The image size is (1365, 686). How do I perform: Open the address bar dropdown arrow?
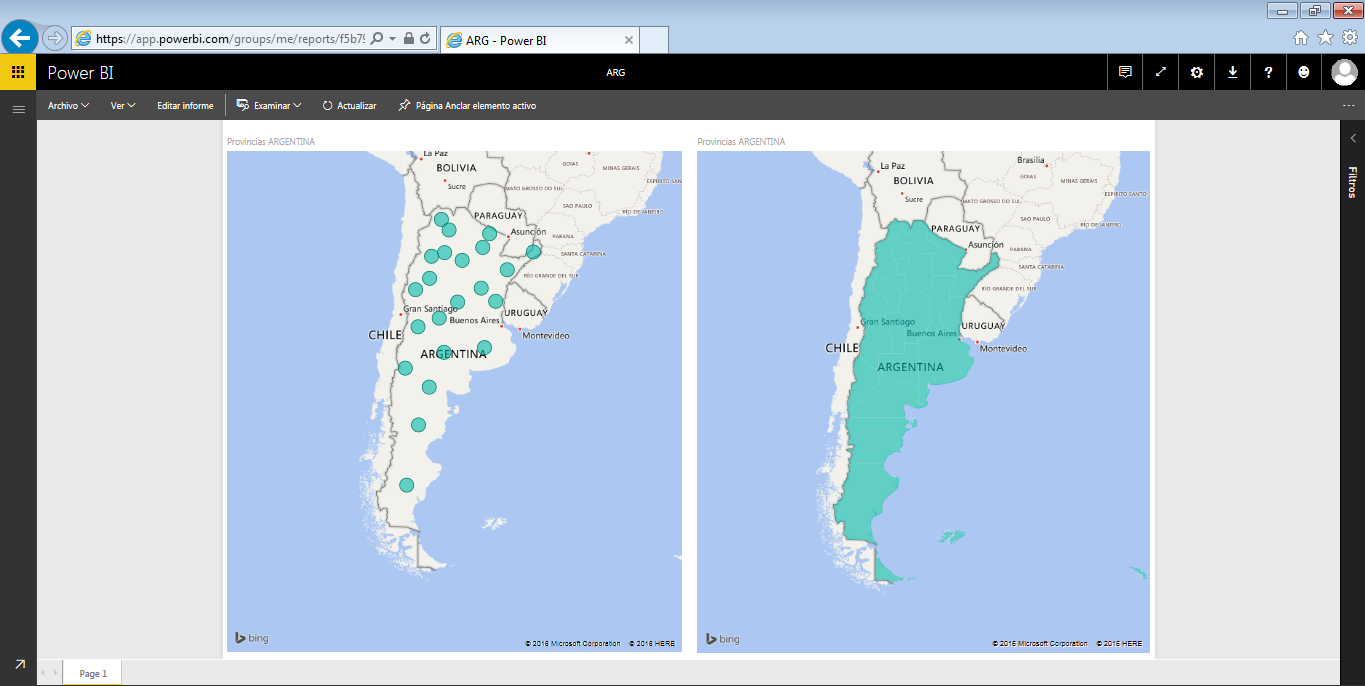click(x=393, y=39)
